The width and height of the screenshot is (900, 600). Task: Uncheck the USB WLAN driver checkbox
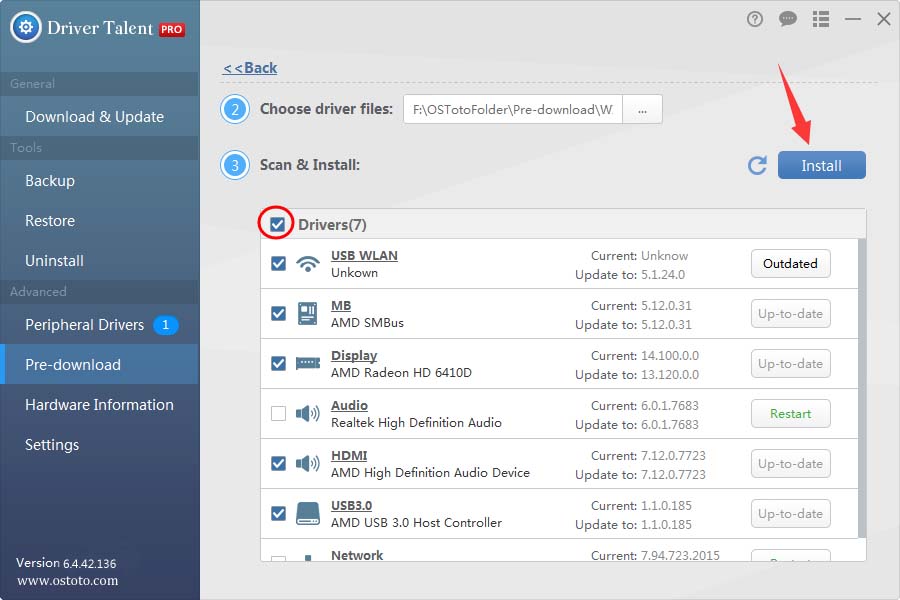(x=278, y=264)
